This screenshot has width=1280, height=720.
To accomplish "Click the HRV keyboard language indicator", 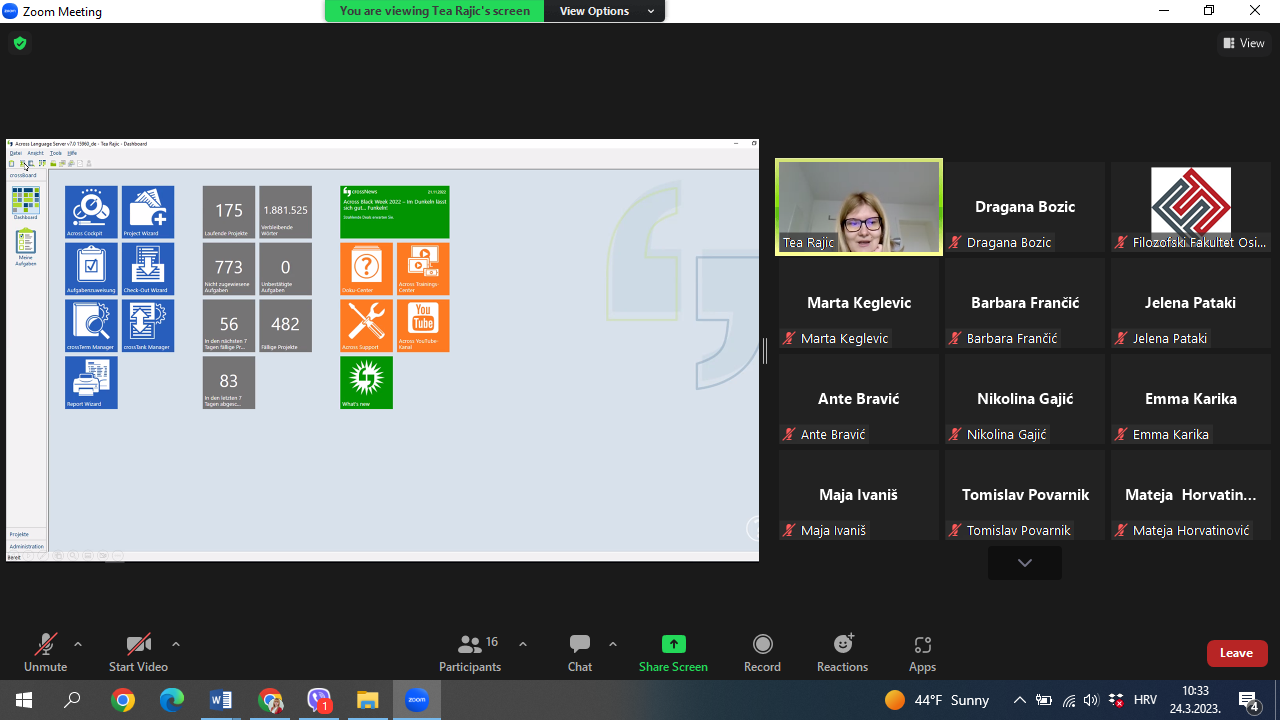I will (x=1145, y=700).
